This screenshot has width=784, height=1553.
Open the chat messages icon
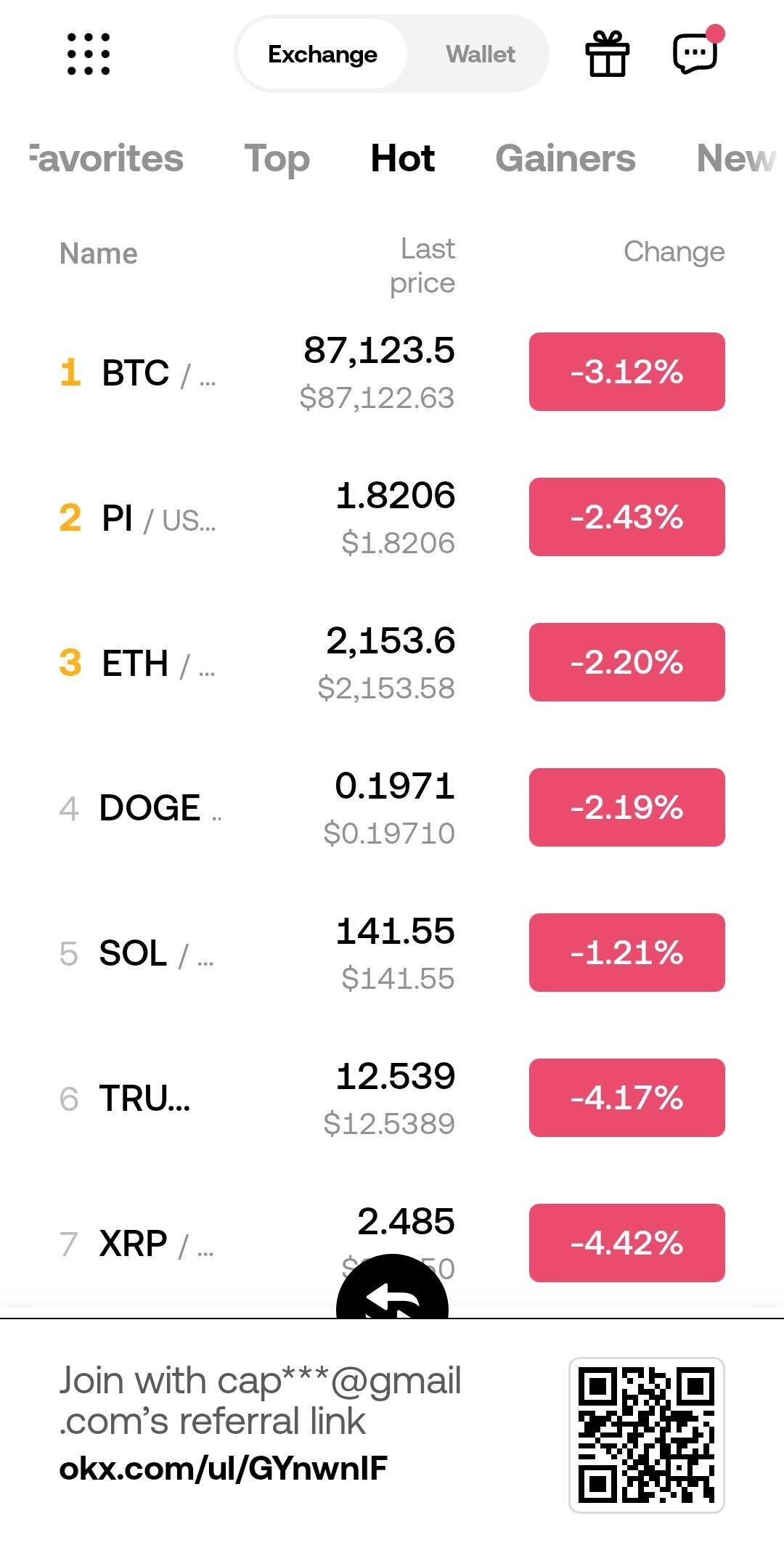695,53
